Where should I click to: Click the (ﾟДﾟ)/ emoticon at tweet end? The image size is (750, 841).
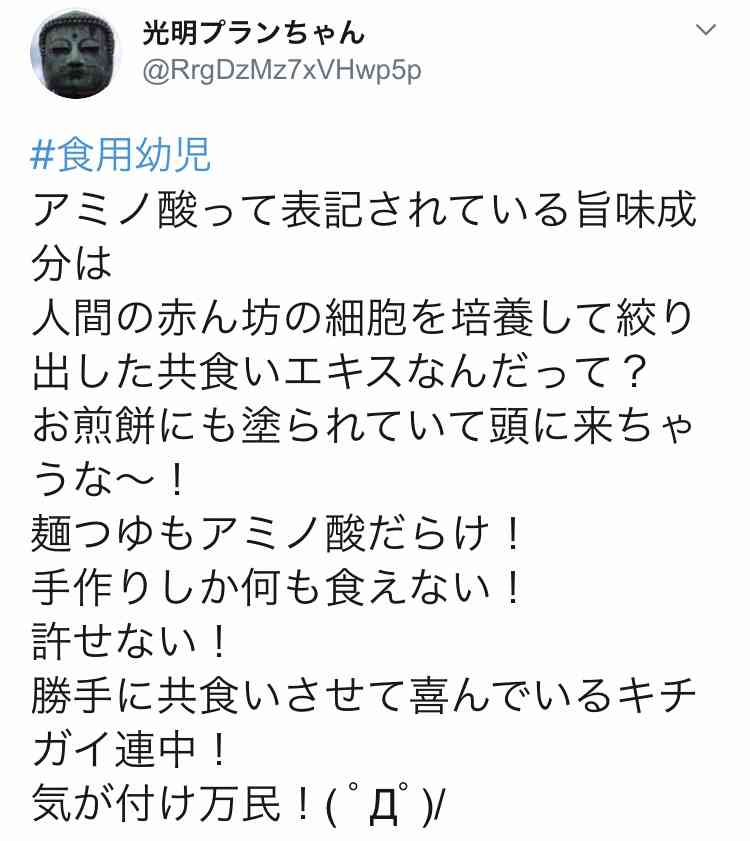point(382,806)
